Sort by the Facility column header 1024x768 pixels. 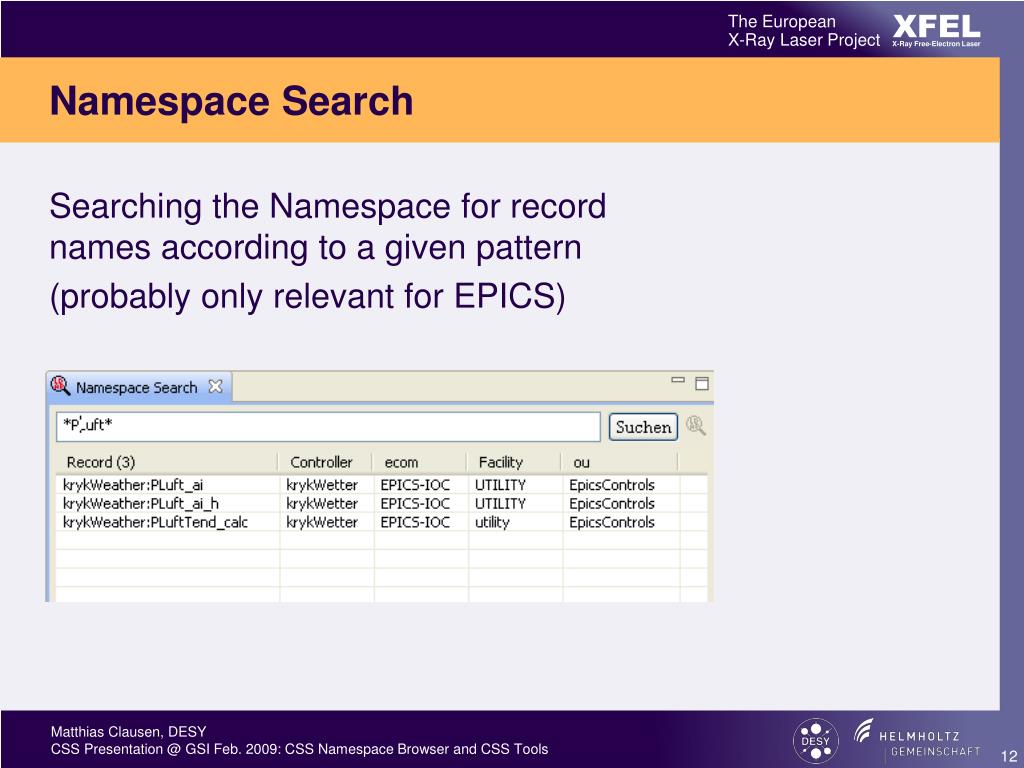514,462
